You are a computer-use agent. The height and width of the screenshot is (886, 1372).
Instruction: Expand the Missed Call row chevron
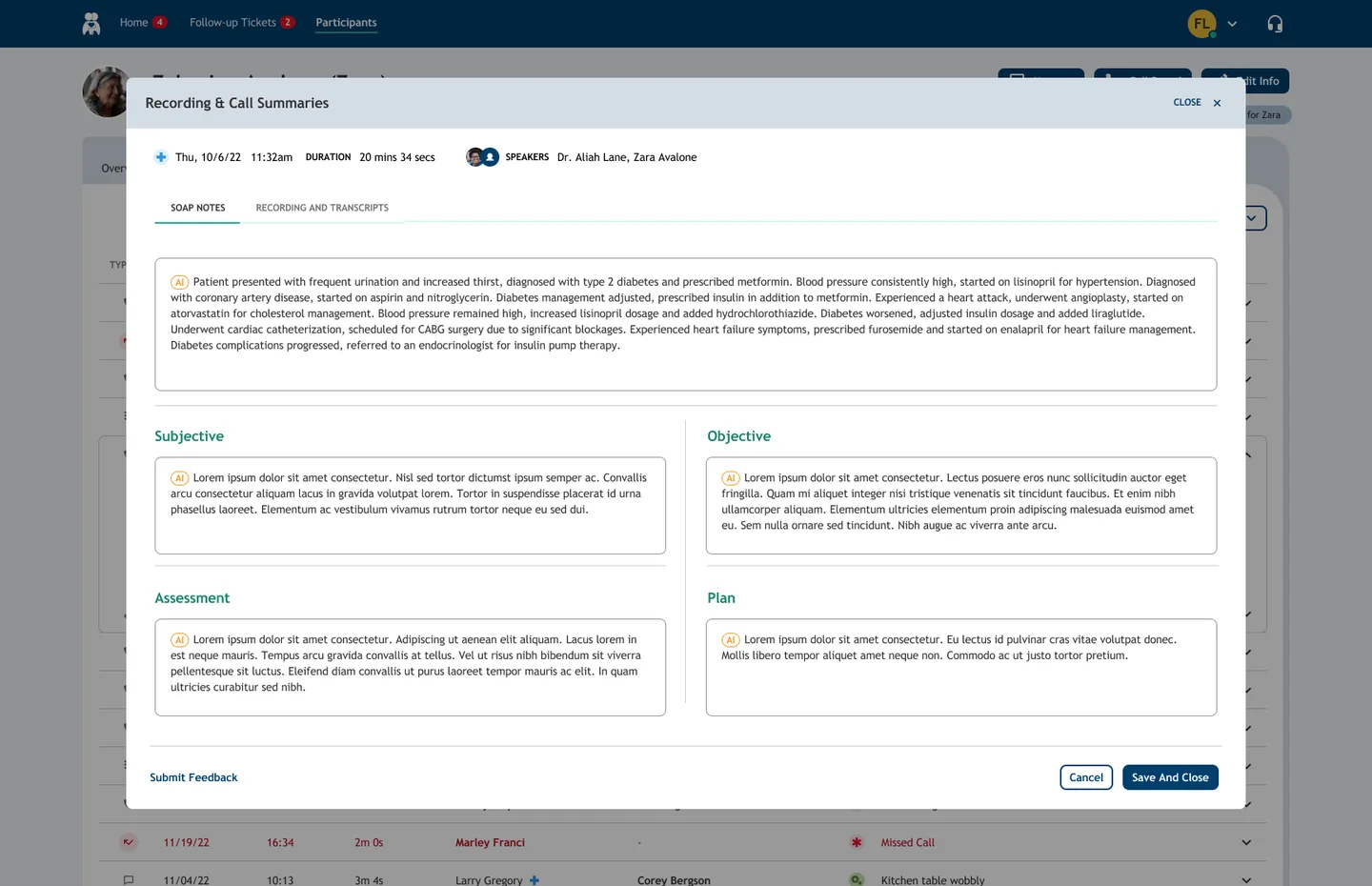[x=1246, y=842]
